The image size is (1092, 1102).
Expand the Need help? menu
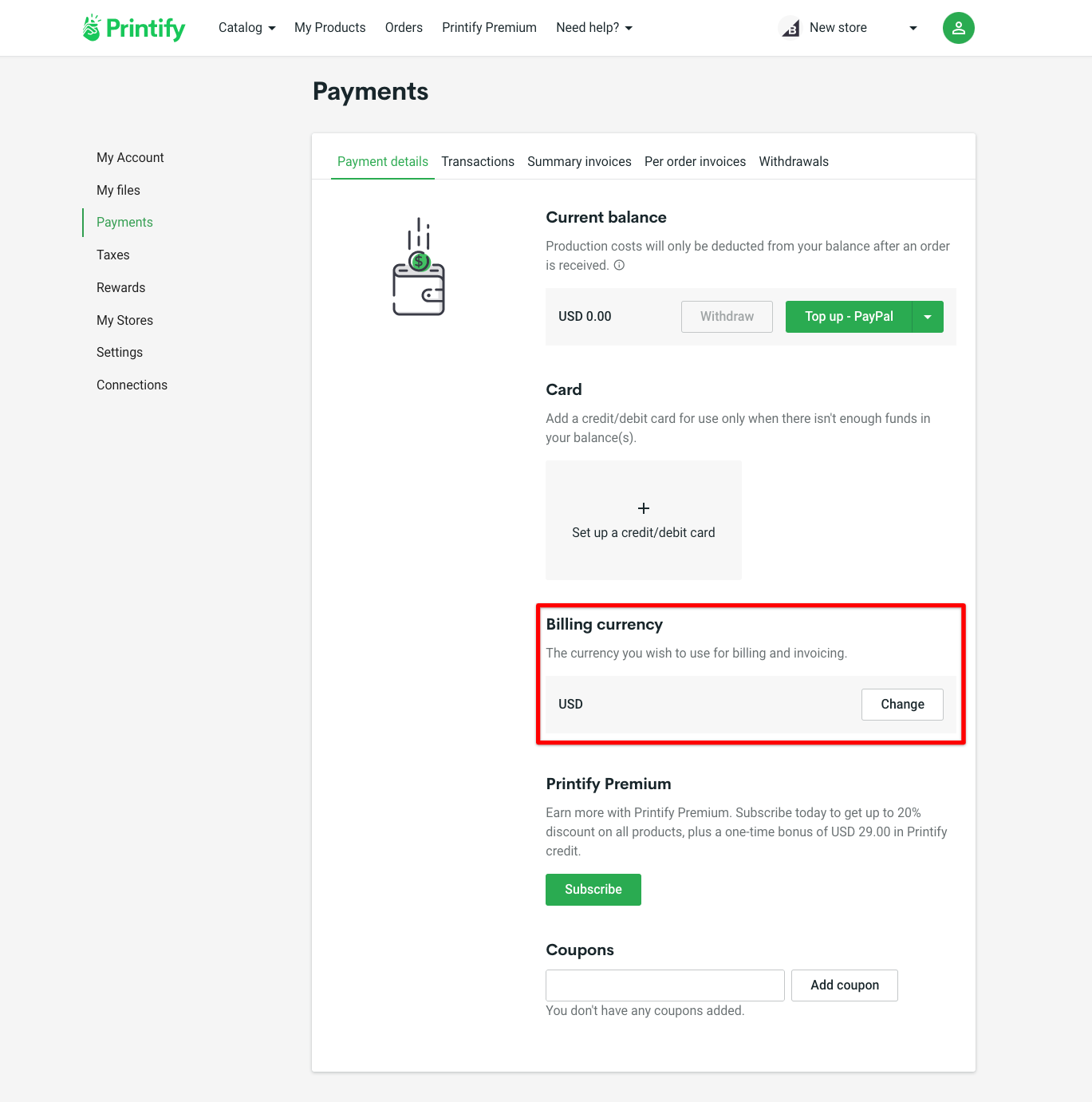click(594, 28)
